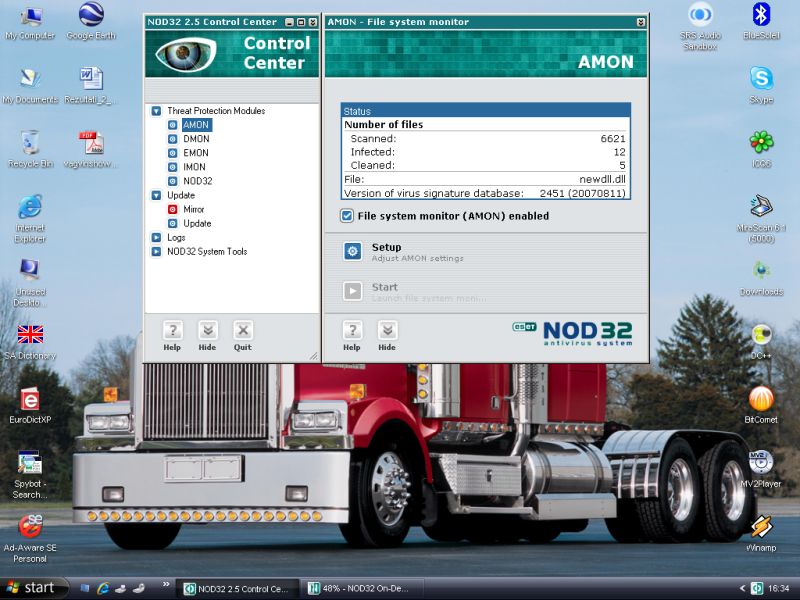Open the NOD32 scanner module
The height and width of the screenshot is (600, 800).
click(x=197, y=181)
